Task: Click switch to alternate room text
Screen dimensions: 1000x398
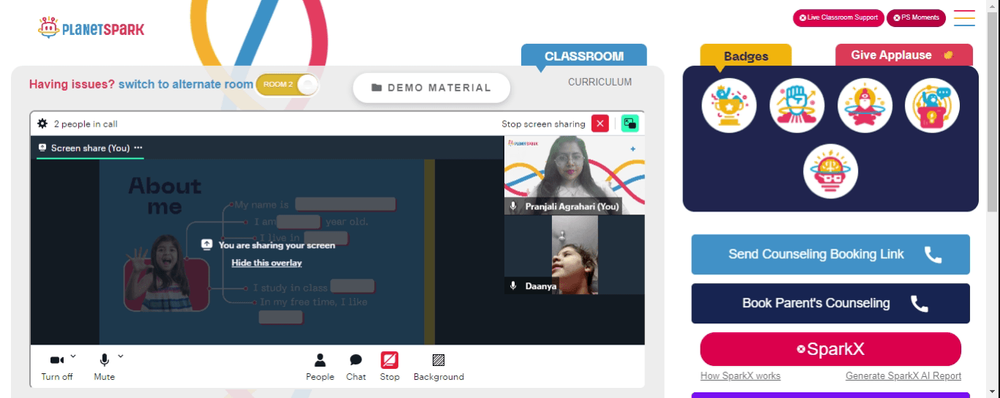Action: click(186, 84)
